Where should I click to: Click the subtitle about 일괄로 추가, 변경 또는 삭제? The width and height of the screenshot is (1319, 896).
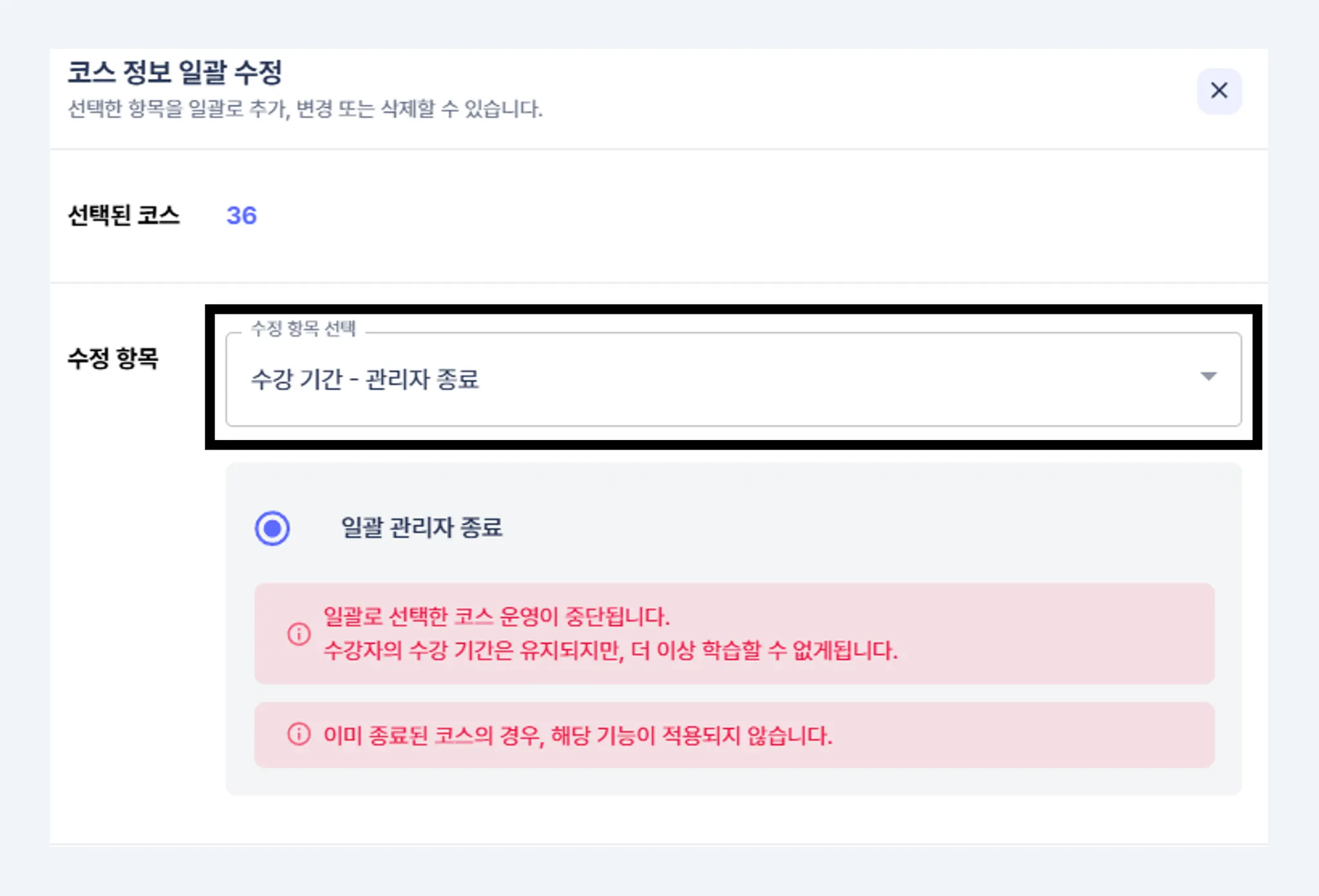coord(305,109)
